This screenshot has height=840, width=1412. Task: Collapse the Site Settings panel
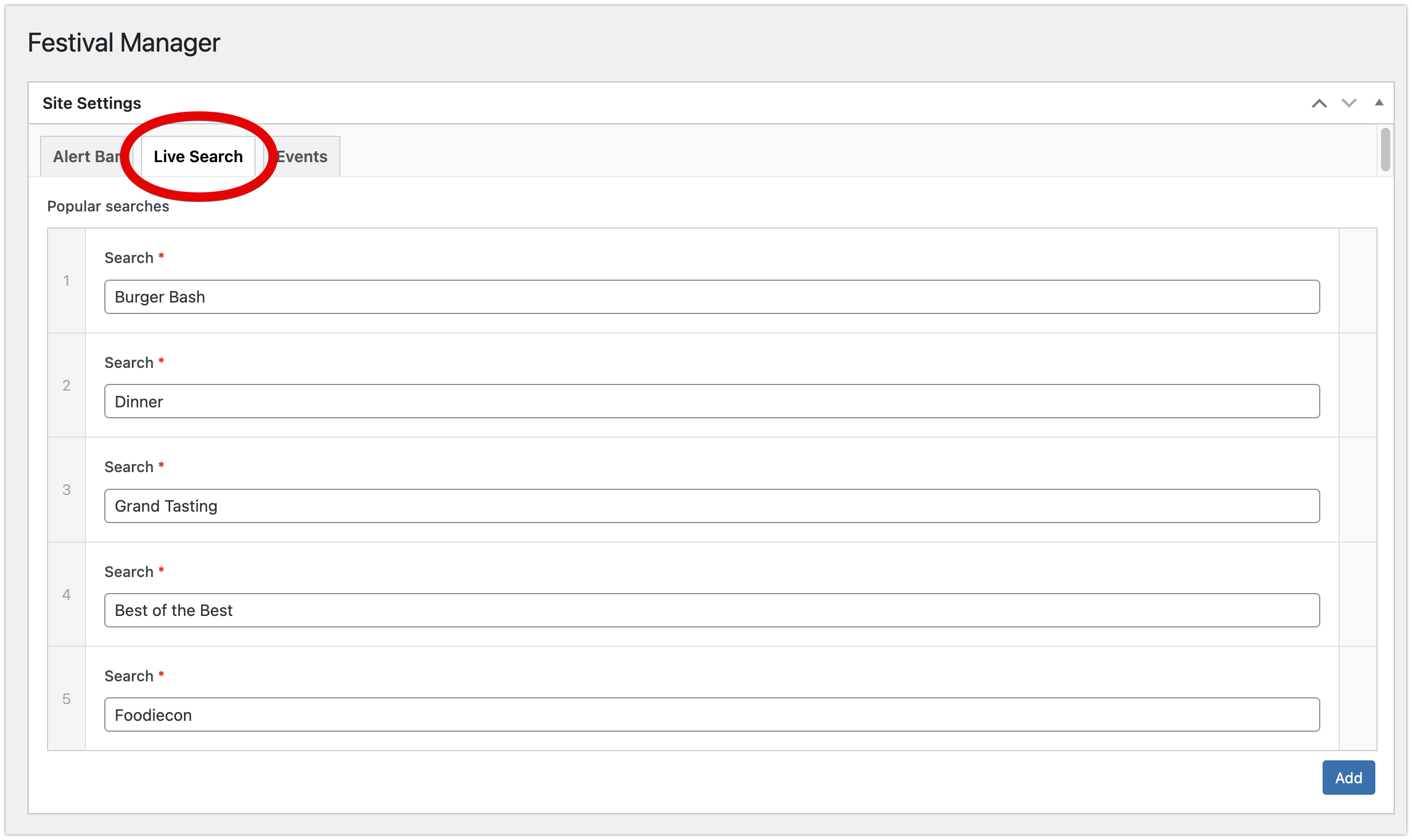coord(1379,103)
